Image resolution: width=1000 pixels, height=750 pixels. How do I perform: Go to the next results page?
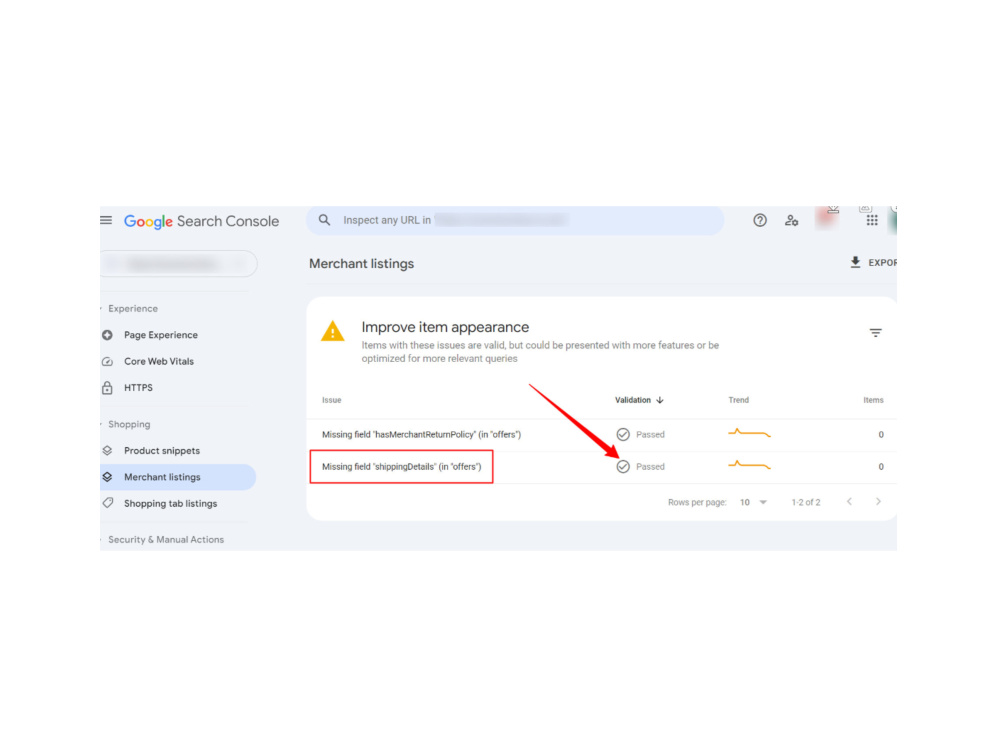[878, 502]
